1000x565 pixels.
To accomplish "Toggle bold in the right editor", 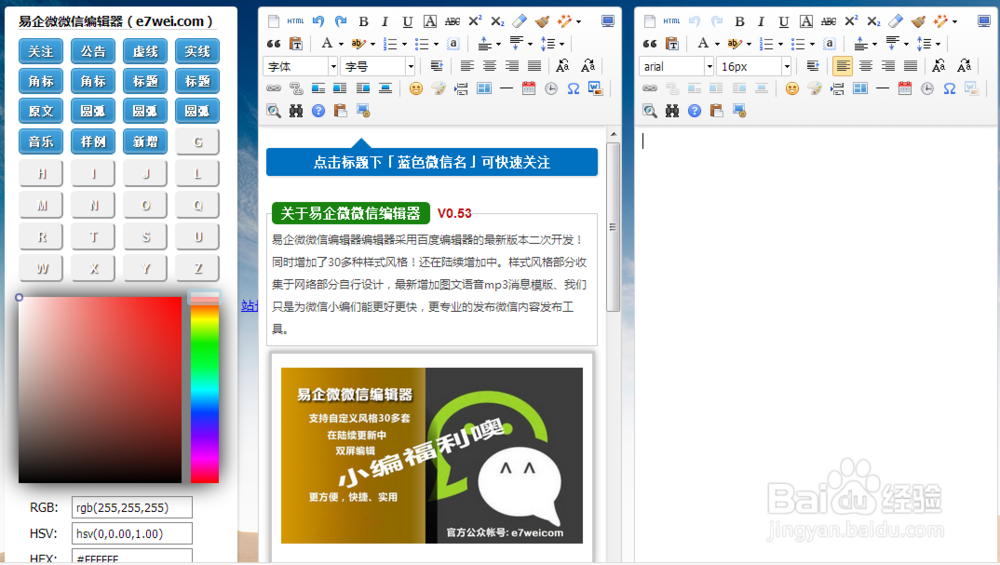I will coord(740,21).
